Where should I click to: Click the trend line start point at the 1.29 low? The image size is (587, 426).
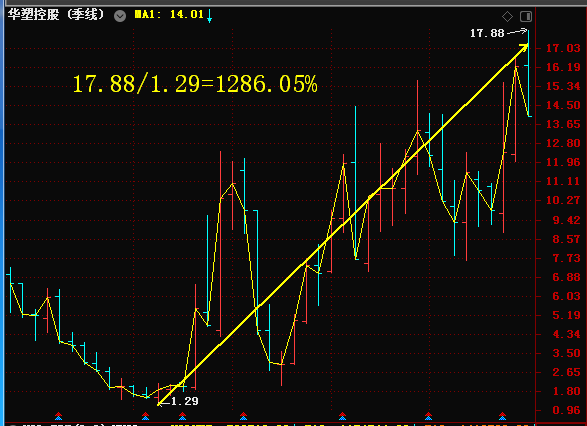pyautogui.click(x=159, y=404)
